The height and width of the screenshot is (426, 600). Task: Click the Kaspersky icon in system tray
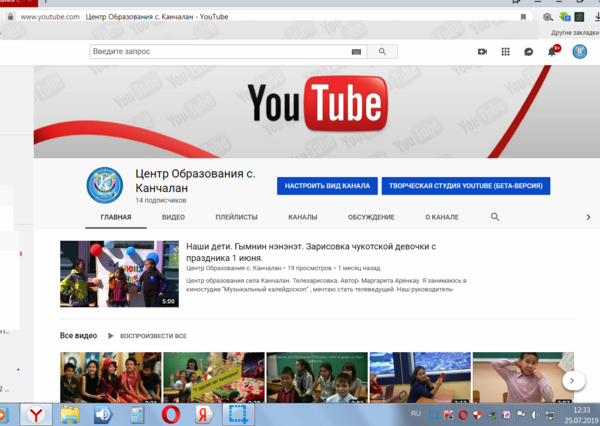[x=448, y=415]
